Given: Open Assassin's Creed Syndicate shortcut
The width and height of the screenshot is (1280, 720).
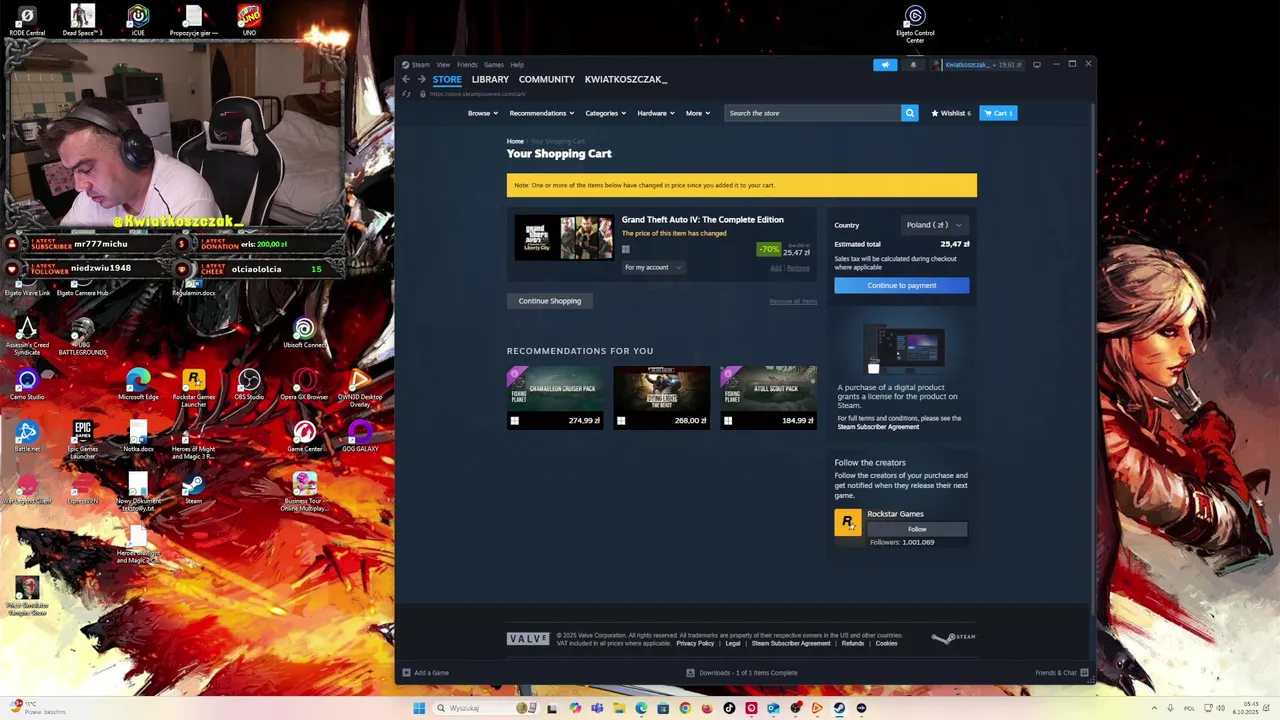Looking at the screenshot, I should (27, 337).
